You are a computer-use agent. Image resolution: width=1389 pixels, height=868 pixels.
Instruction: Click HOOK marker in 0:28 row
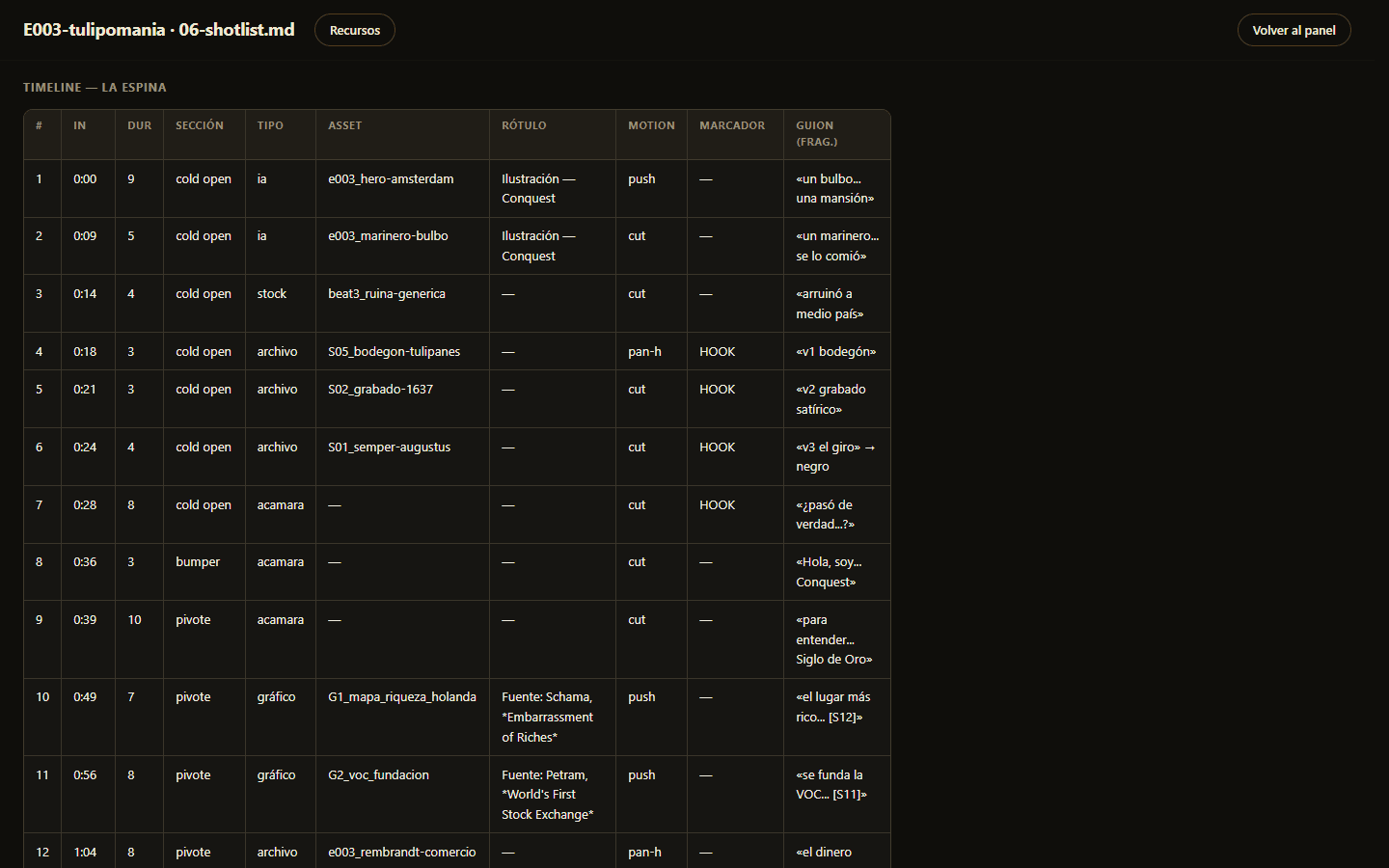pos(718,505)
